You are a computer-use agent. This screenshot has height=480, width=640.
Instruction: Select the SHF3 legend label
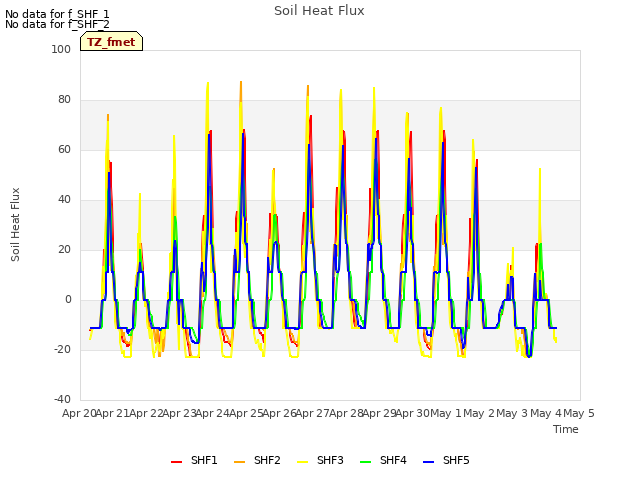click(x=330, y=460)
